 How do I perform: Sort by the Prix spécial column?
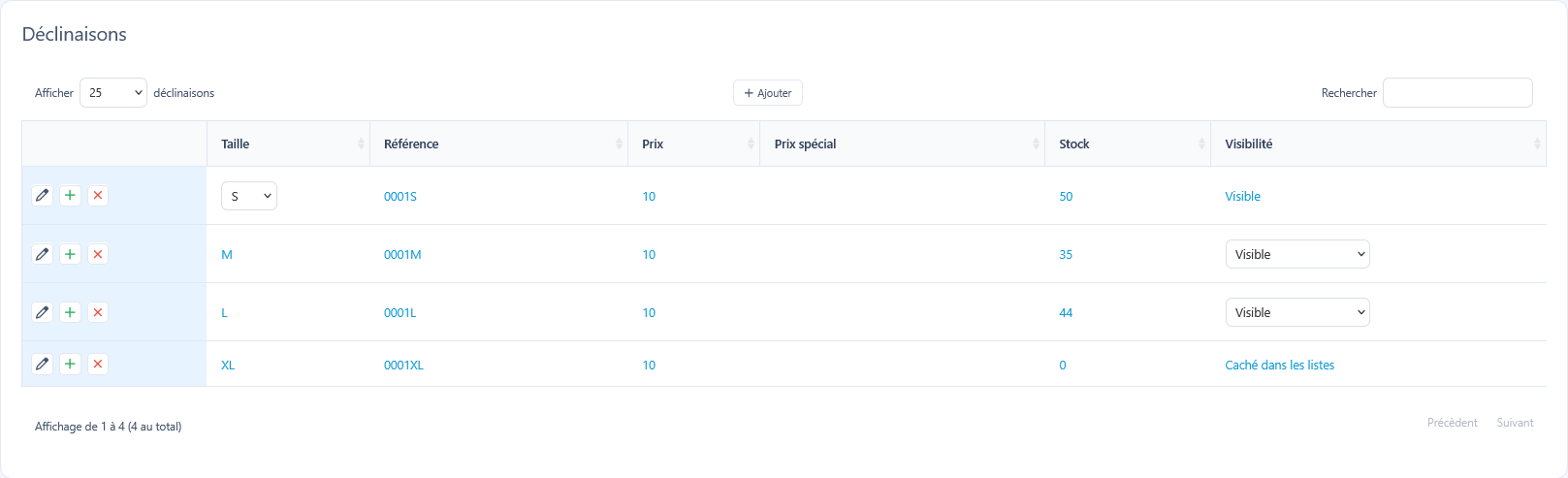(902, 143)
